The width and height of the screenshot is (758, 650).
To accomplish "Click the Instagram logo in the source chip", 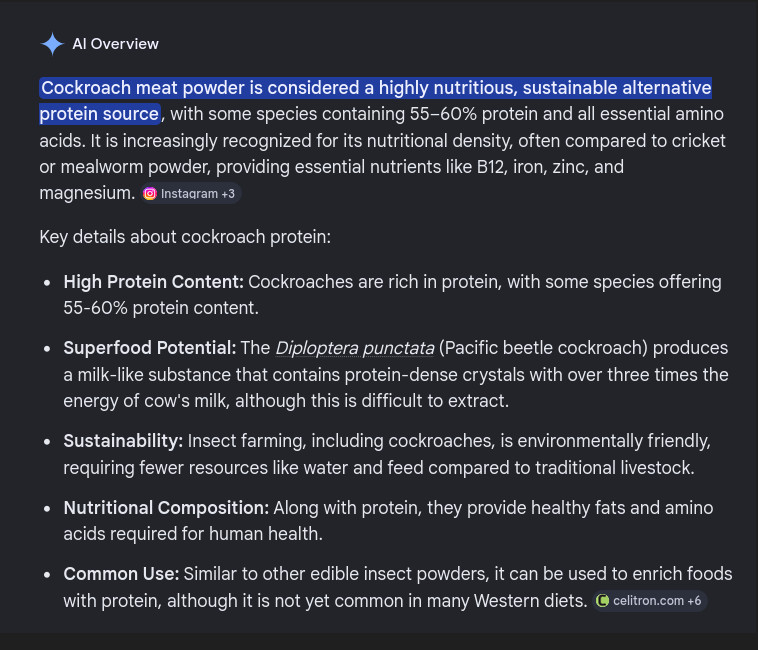I will (150, 194).
